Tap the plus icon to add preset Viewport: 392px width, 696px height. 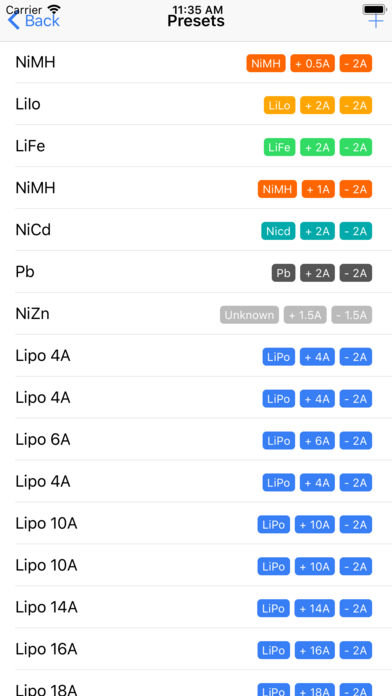(x=376, y=21)
